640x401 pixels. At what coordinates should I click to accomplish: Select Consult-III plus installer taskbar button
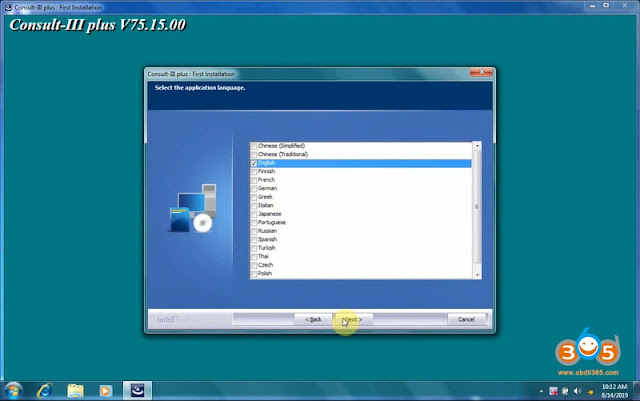click(138, 391)
